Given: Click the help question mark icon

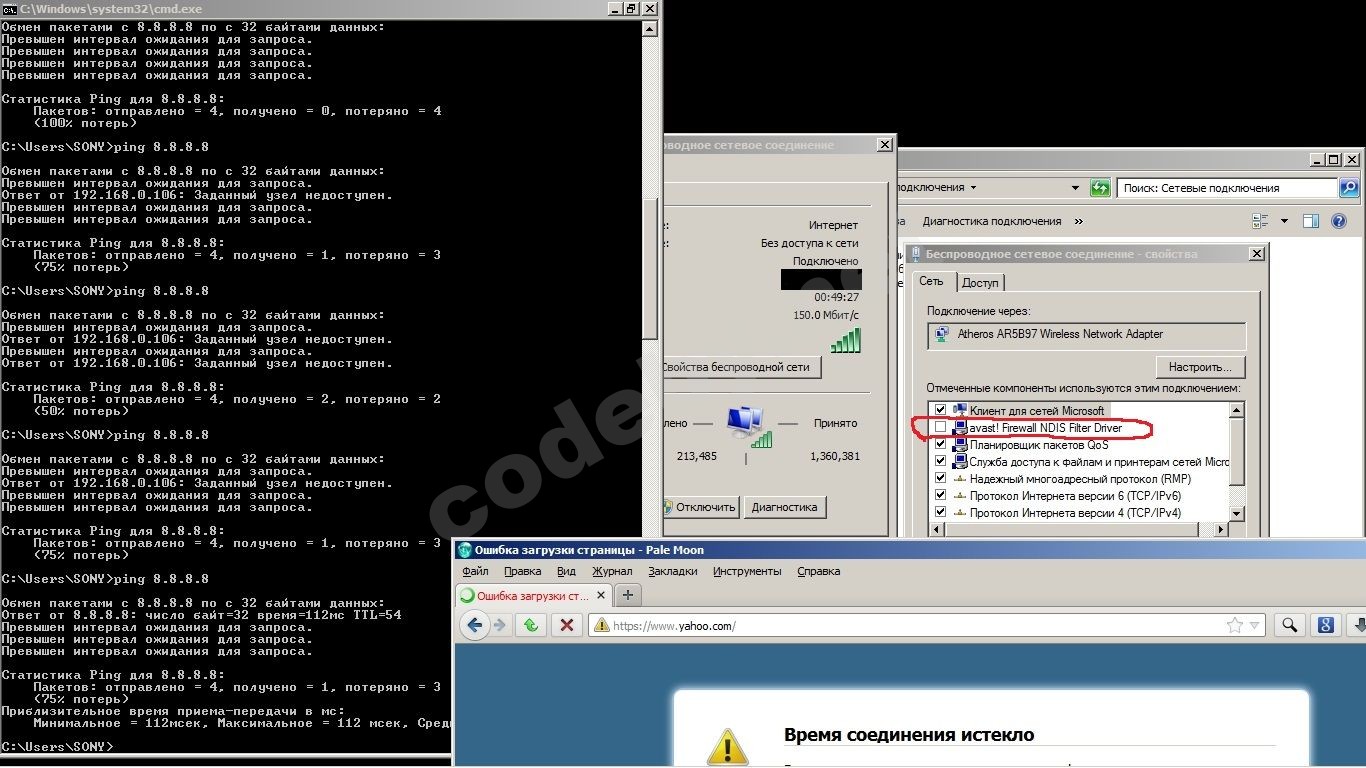Looking at the screenshot, I should 1339,221.
